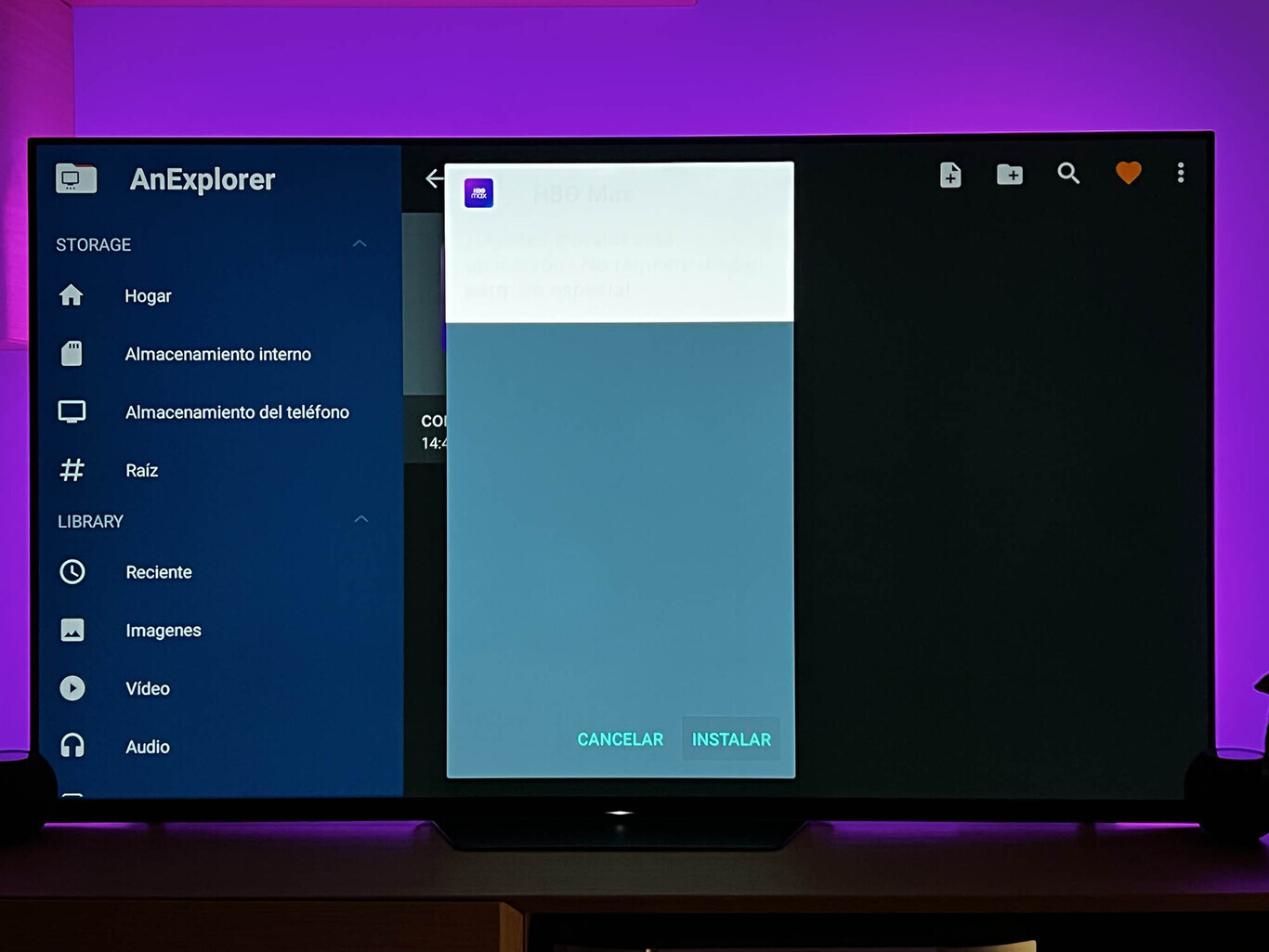Image resolution: width=1269 pixels, height=952 pixels.
Task: Click the clock icon beside Reciente
Action: 72,572
